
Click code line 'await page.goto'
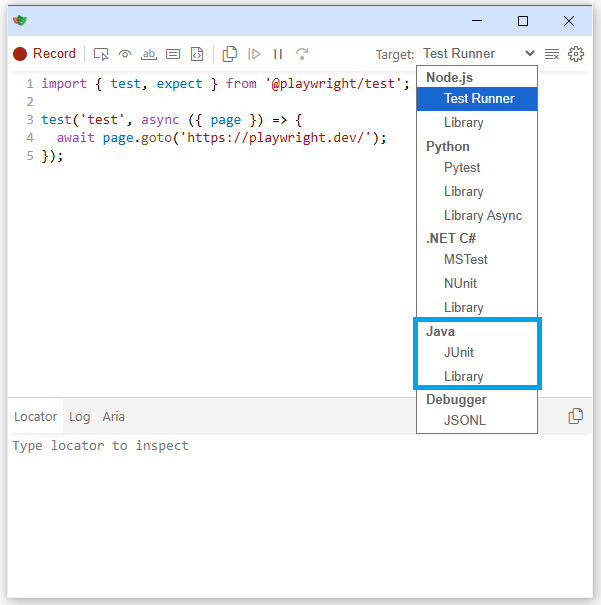(x=221, y=138)
